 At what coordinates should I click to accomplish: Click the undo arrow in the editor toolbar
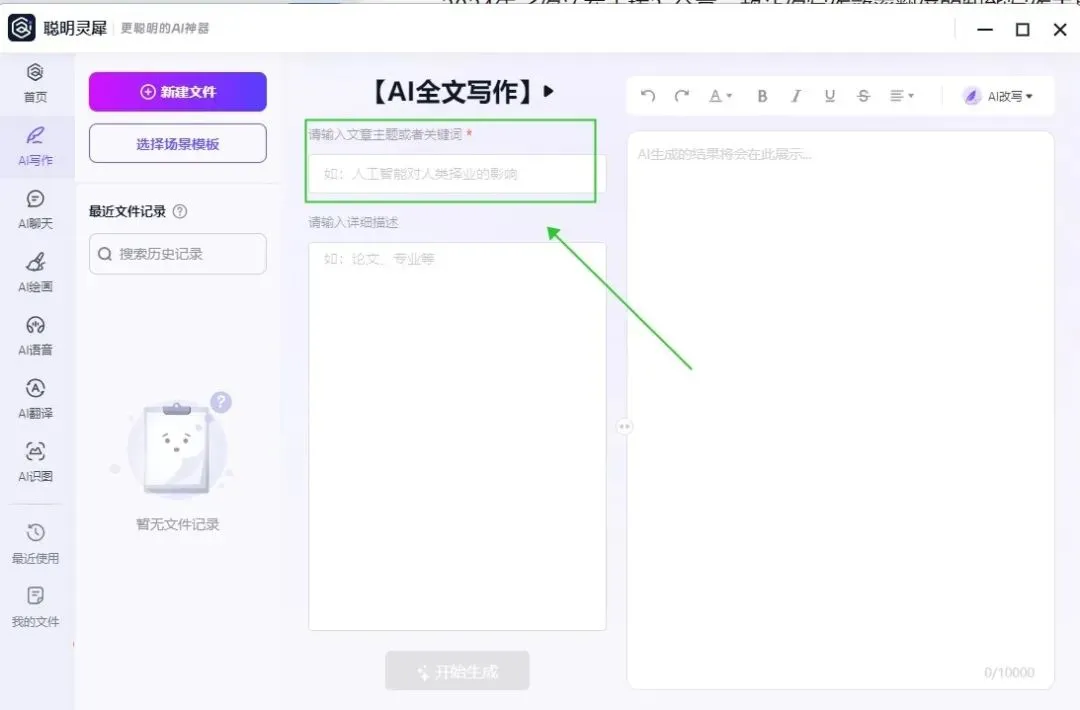click(648, 96)
